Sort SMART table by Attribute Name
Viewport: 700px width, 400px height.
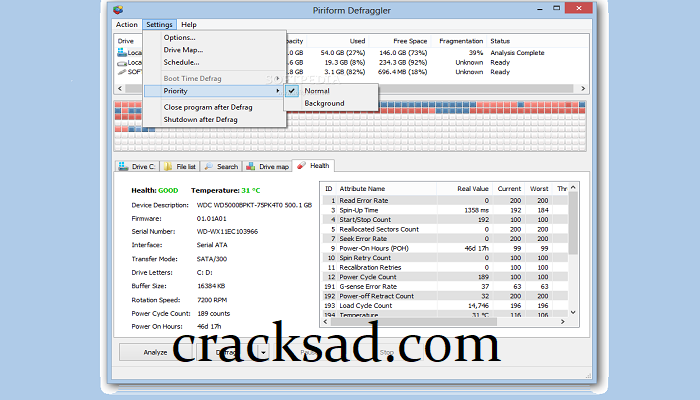(362, 189)
